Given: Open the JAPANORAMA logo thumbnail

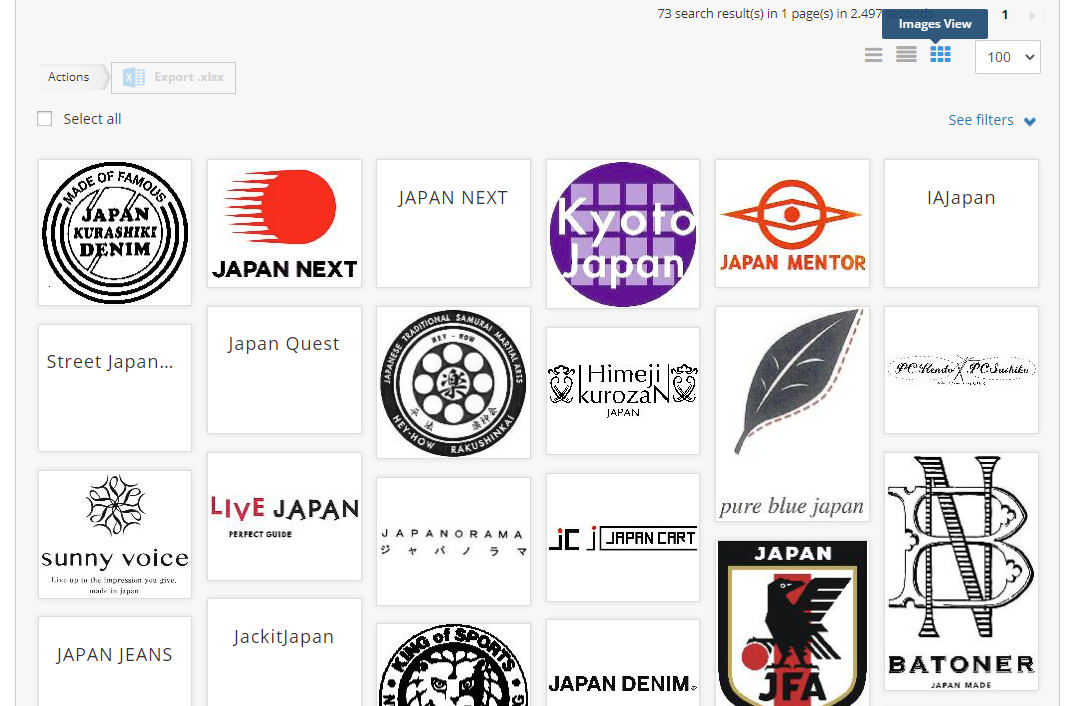Looking at the screenshot, I should tap(453, 541).
